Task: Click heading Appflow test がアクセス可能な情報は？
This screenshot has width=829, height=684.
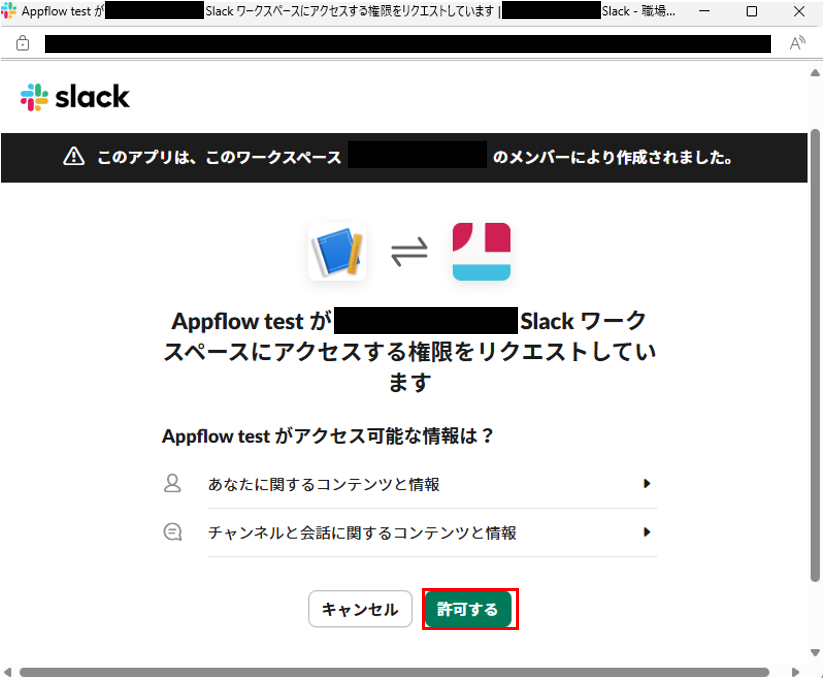Action: click(x=328, y=436)
